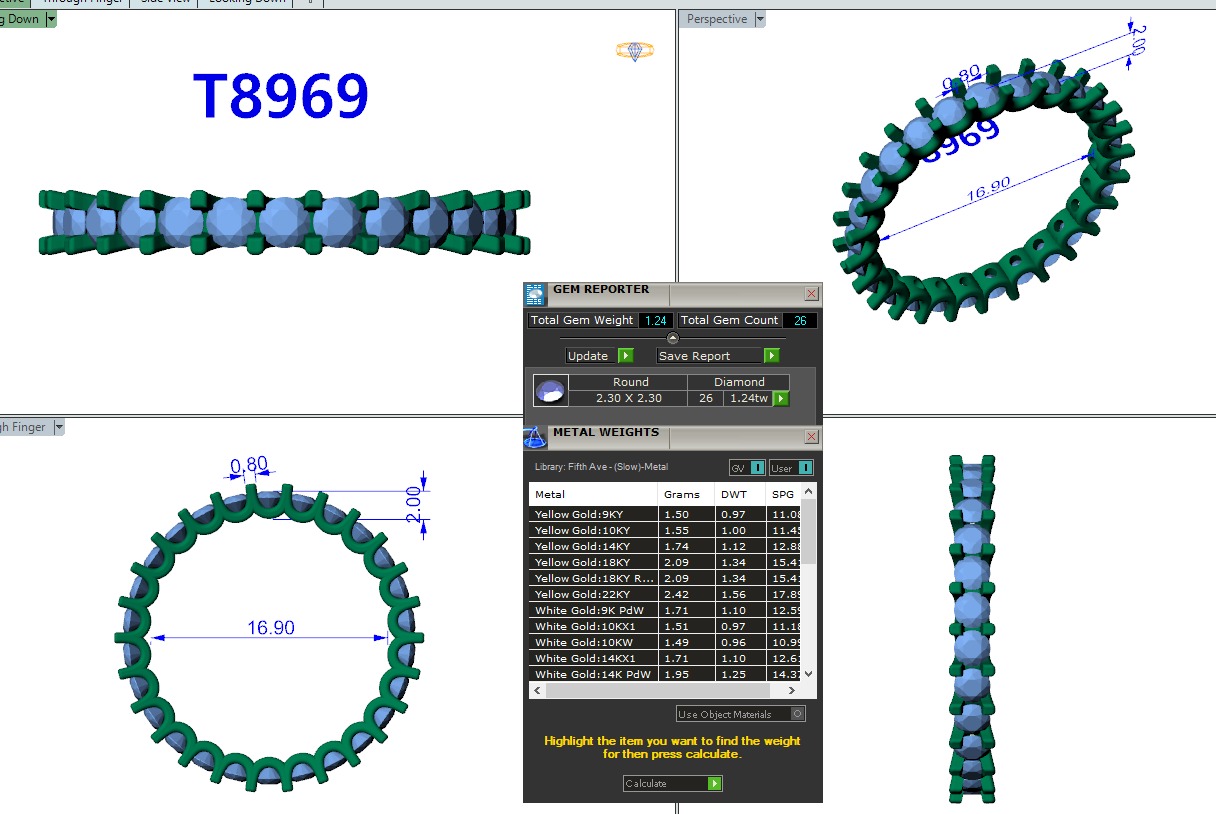Open the Perspective viewport dropdown arrow
This screenshot has width=1216, height=814.
(760, 19)
